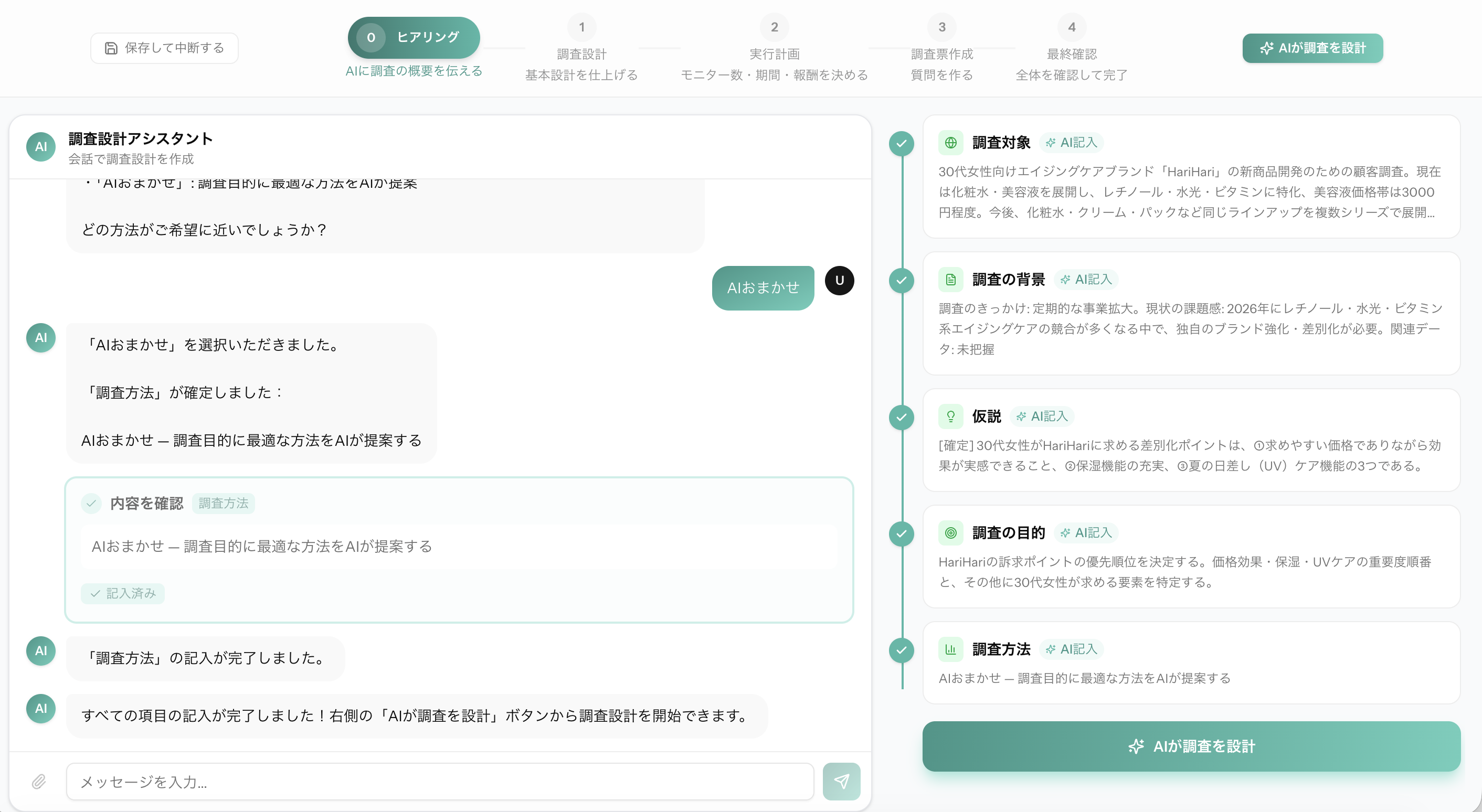
Task: Click the top-right AIが調査を設計 button
Action: click(1312, 48)
